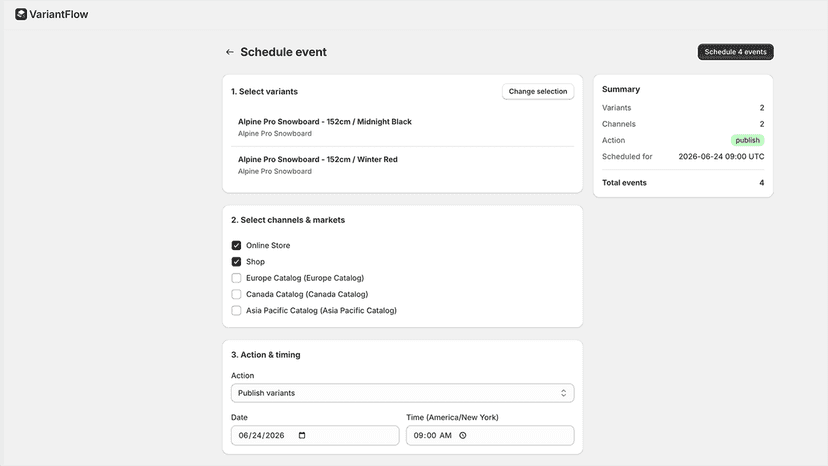Click the time input showing 09:00 AM

pyautogui.click(x=490, y=435)
